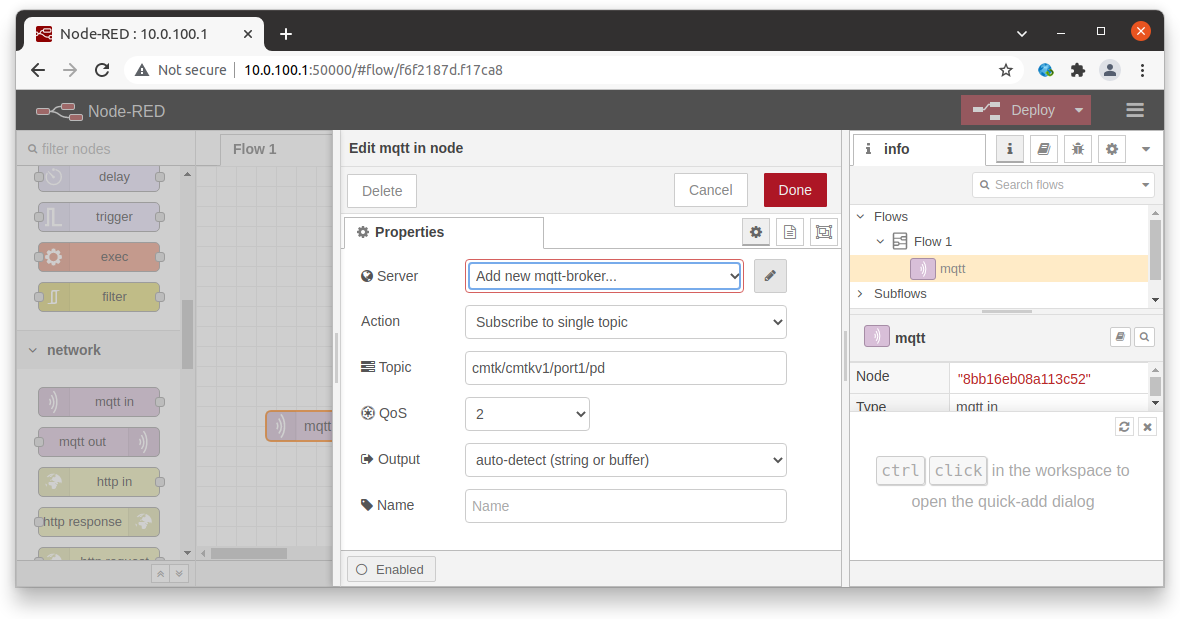Refresh the debug message pane
Screen dimensions: 1180x619
(x=1124, y=425)
